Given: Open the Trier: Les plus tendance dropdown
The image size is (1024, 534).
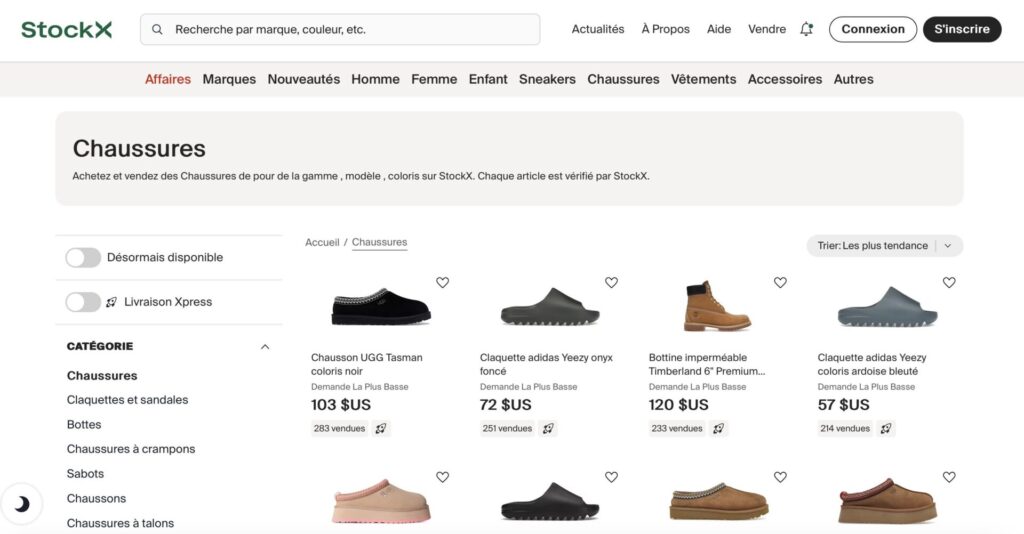Looking at the screenshot, I should click(884, 245).
